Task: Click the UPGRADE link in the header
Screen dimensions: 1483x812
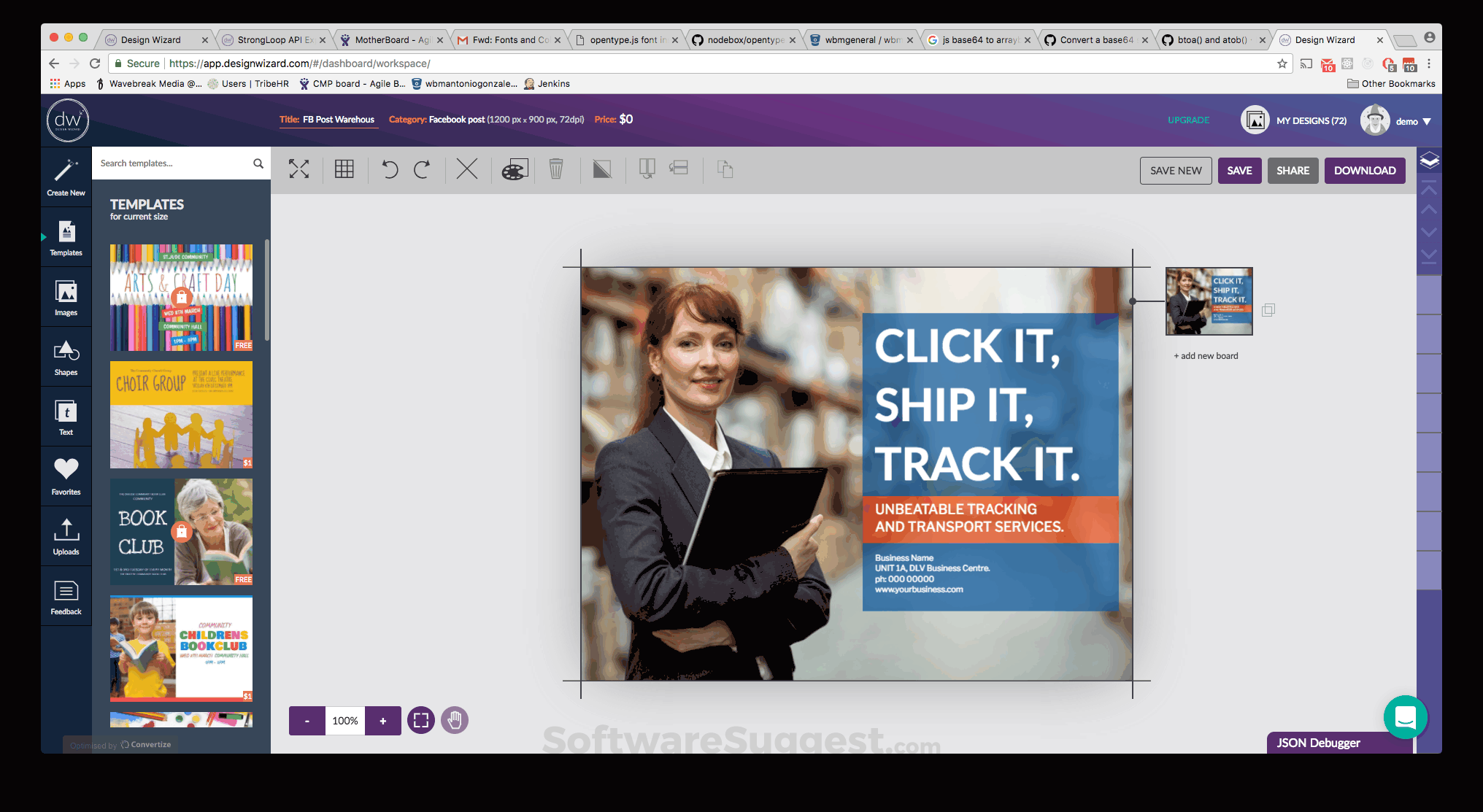Action: [1189, 120]
